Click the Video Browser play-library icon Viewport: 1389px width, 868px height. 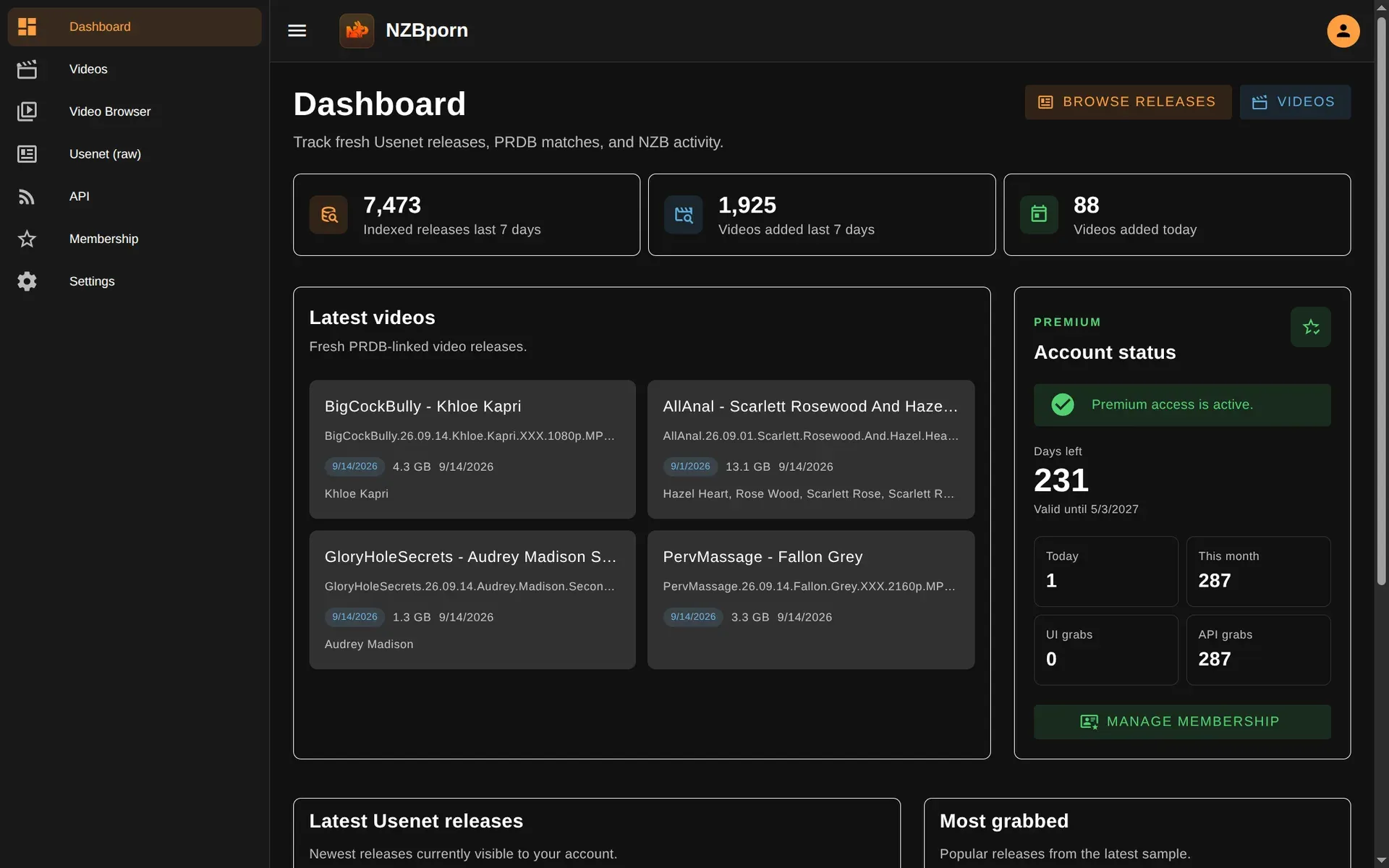click(27, 111)
